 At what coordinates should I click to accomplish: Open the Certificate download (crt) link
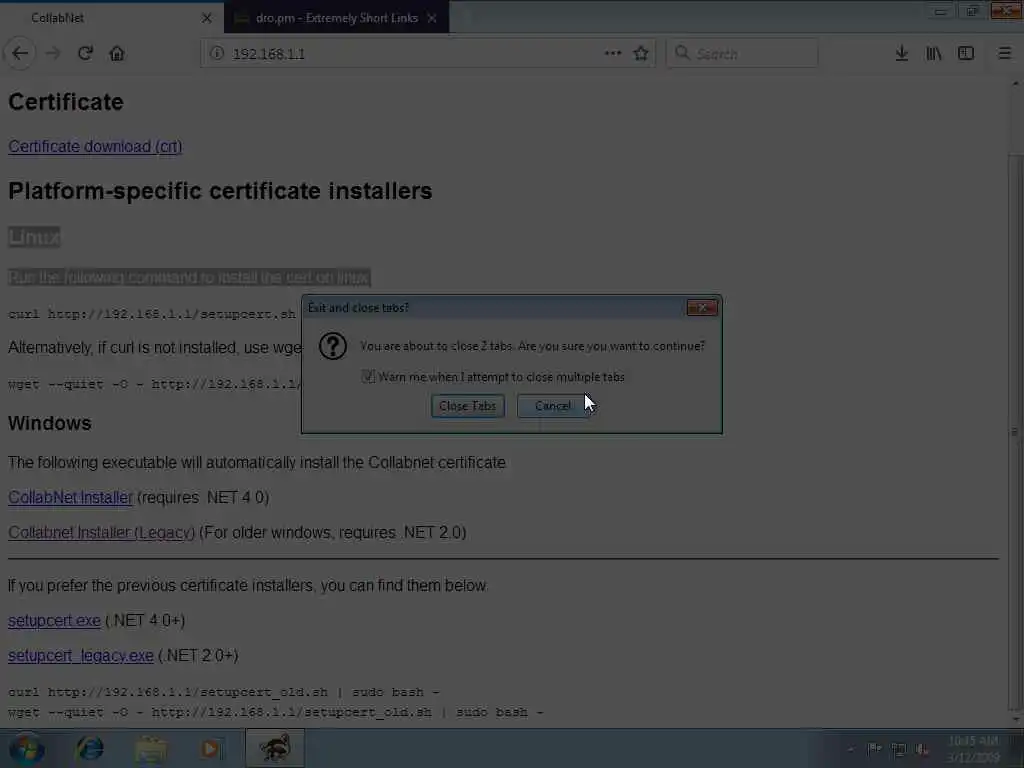(x=95, y=146)
